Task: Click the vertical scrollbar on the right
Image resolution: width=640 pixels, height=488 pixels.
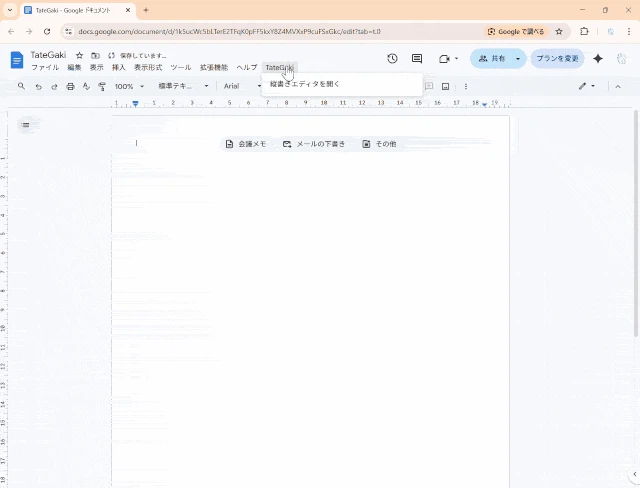Action: point(636,223)
